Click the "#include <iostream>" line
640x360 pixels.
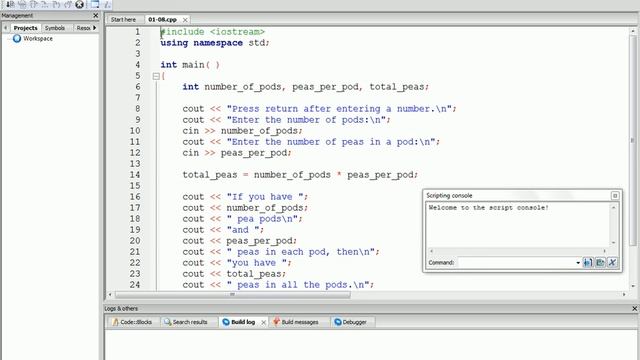pyautogui.click(x=212, y=32)
